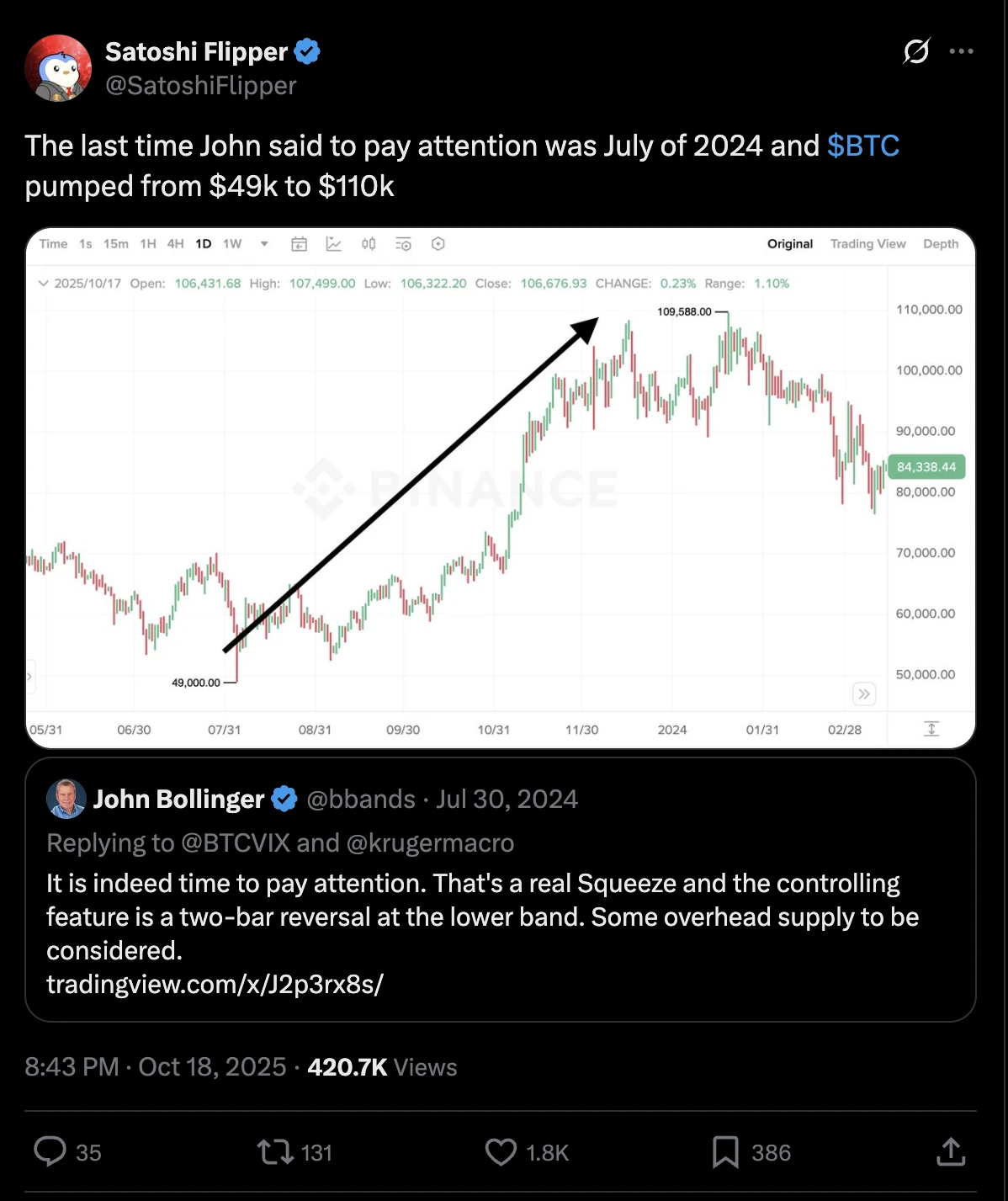Open the @SatoshiFlipper handle link

click(x=200, y=86)
